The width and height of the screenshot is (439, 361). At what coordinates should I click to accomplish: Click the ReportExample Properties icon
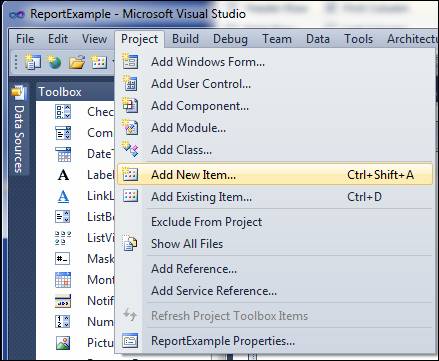130,341
